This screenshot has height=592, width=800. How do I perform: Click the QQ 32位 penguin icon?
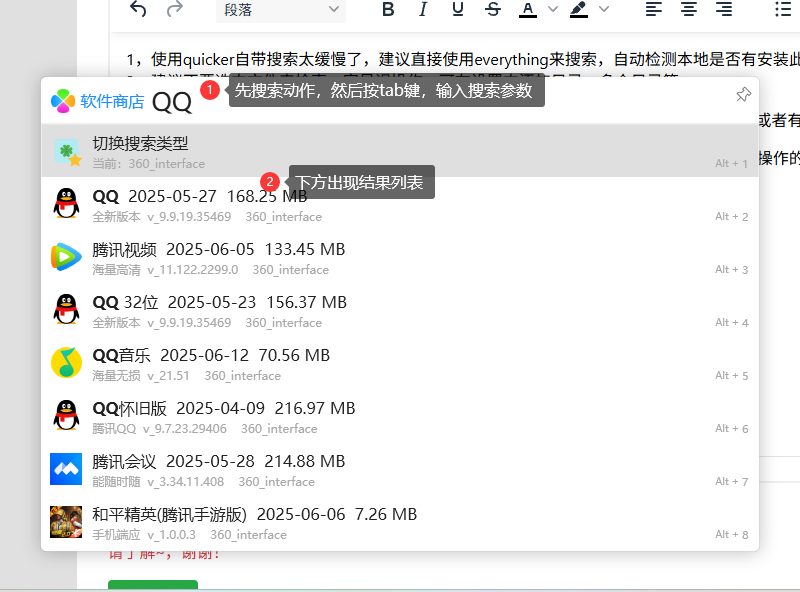click(x=66, y=310)
